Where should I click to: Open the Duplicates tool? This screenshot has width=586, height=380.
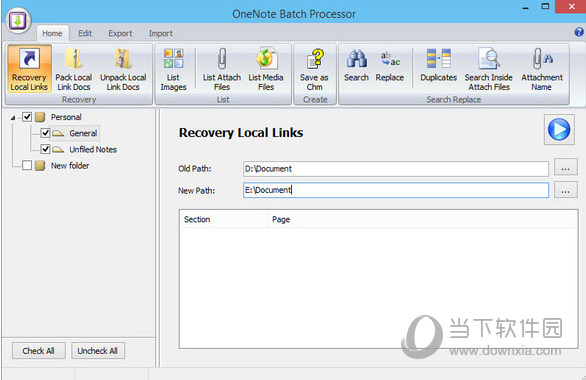(438, 65)
